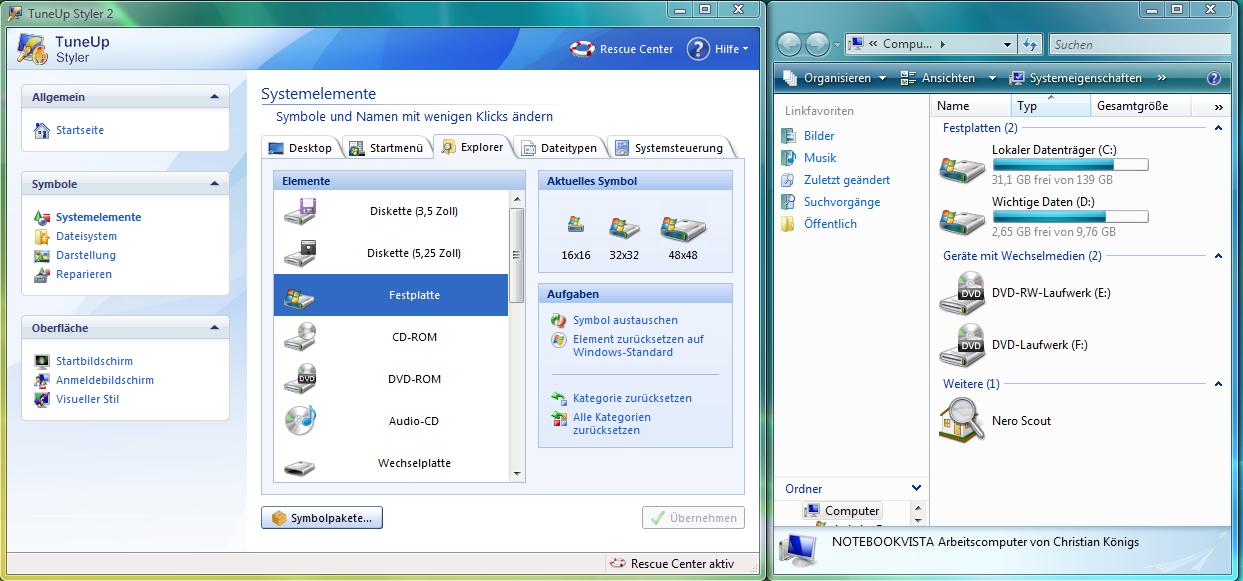Click the Symbol austauschen icon
1243x581 pixels.
(x=559, y=320)
